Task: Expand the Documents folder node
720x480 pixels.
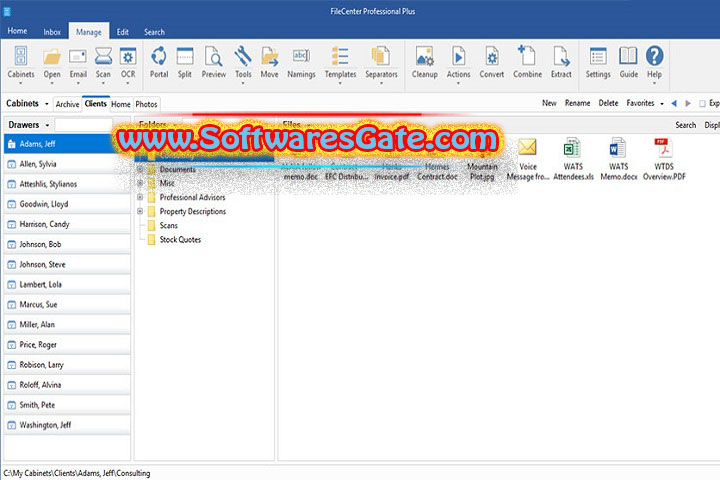Action: click(x=140, y=169)
